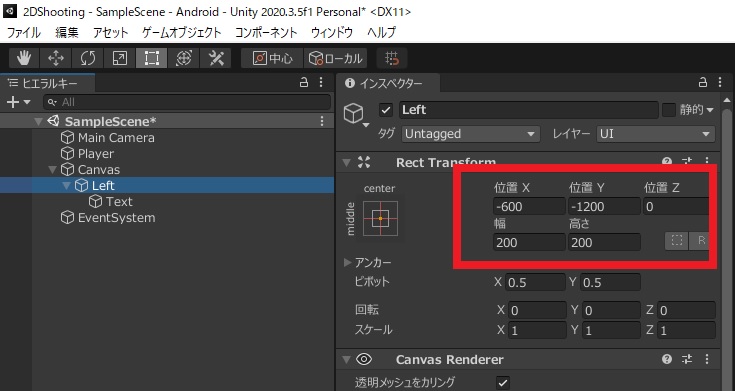Open Rect Transform presets icon
The image size is (735, 391).
[x=687, y=162]
